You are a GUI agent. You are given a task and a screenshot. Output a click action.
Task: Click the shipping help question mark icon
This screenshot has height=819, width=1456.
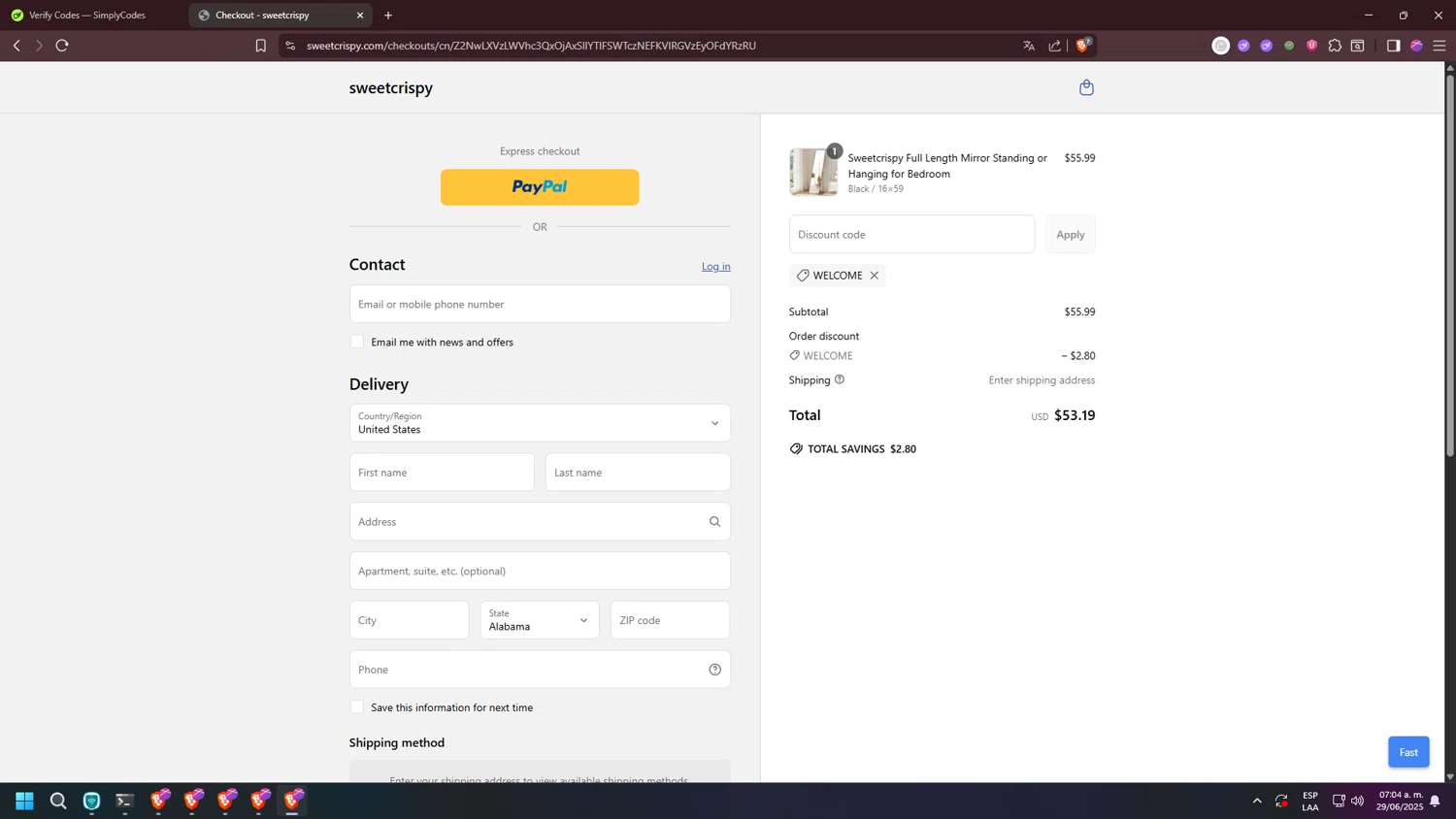click(x=840, y=379)
